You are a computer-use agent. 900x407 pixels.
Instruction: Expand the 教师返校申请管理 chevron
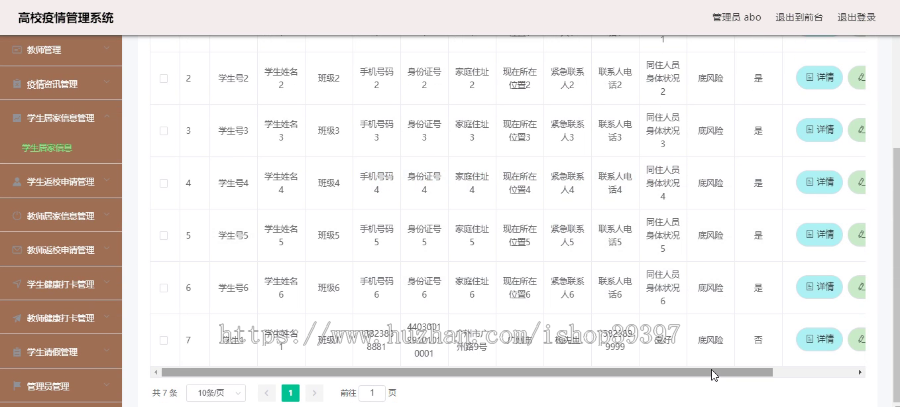[x=107, y=250]
